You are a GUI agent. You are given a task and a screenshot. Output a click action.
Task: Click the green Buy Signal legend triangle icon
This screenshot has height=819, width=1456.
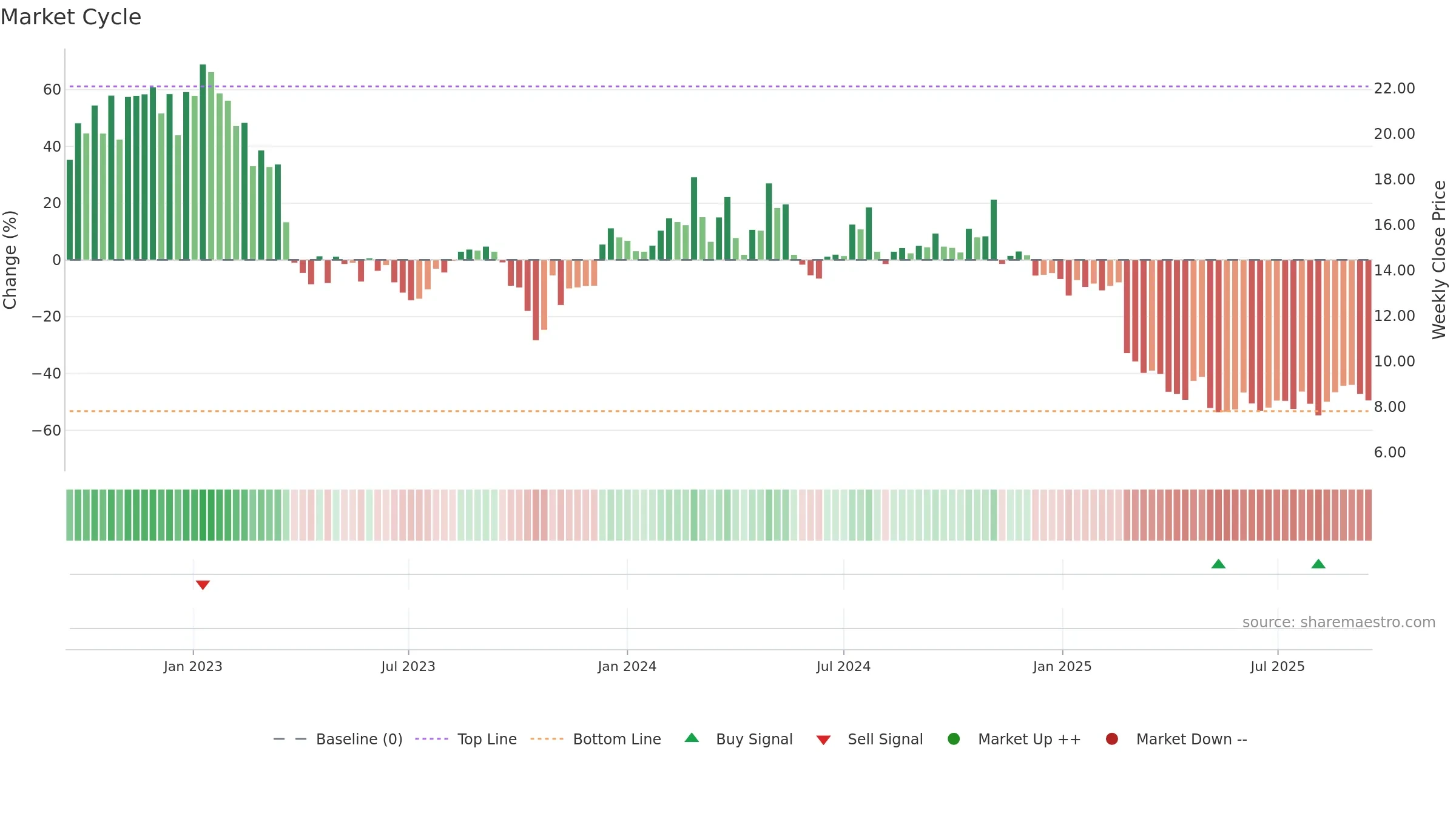(x=692, y=738)
